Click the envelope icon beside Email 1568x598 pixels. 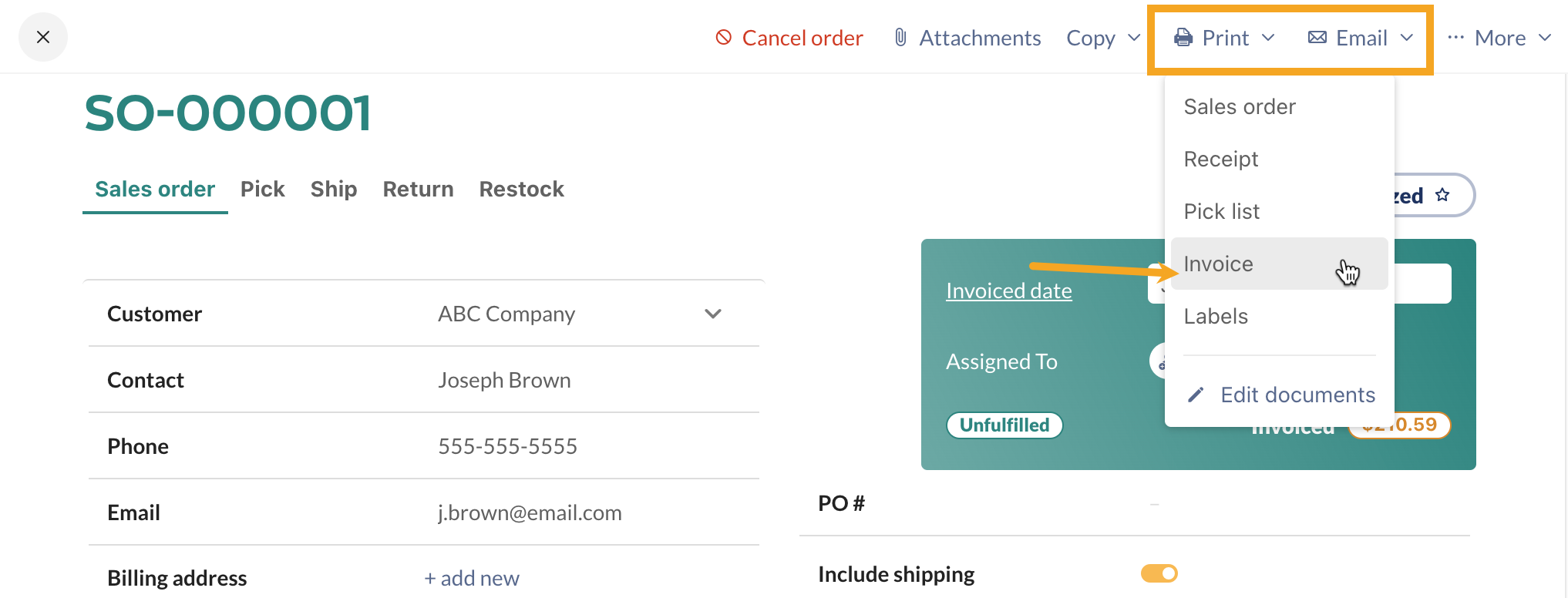(1316, 37)
